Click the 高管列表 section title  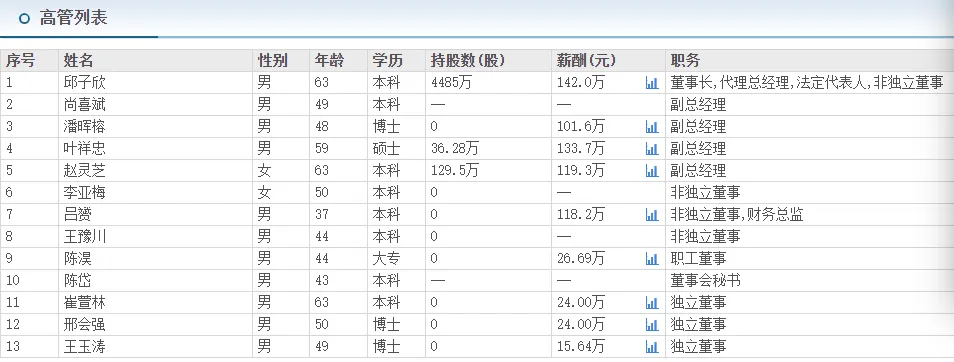[73, 18]
